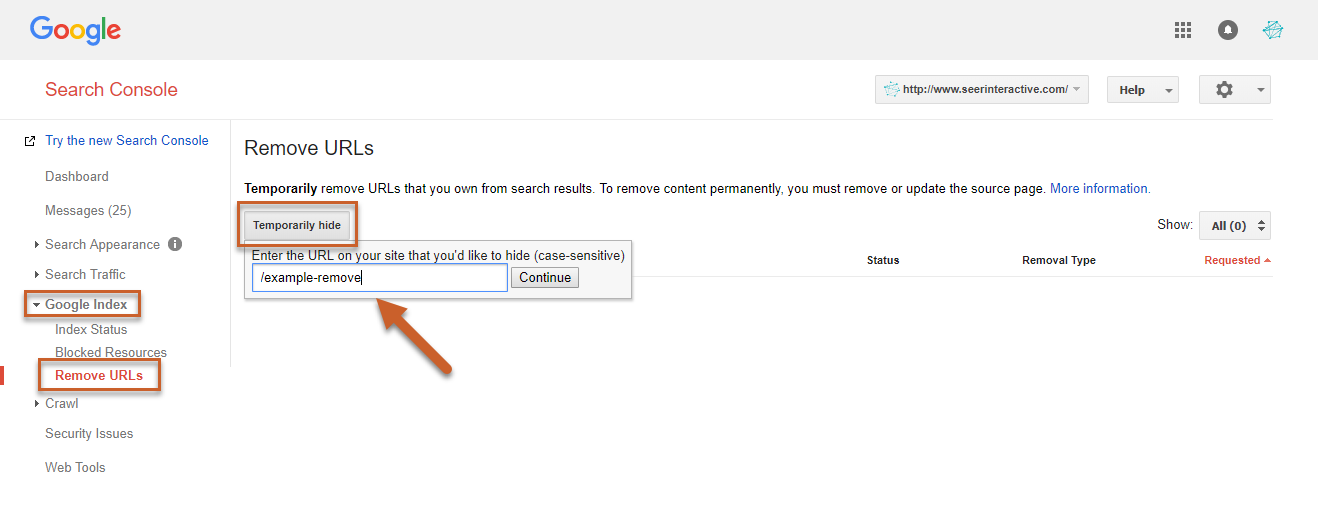This screenshot has width=1318, height=508.
Task: Click the URL to hide text field
Action: [379, 278]
